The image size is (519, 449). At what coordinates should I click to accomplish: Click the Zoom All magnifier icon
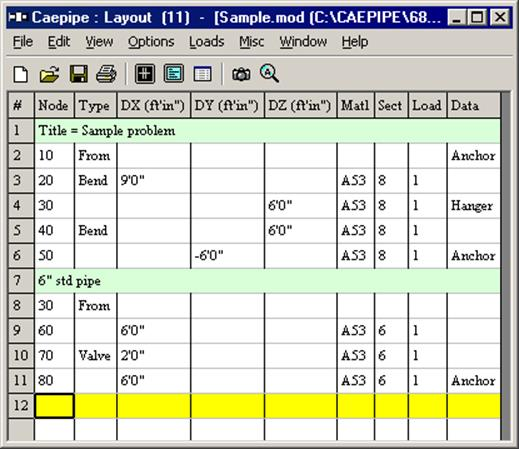pyautogui.click(x=269, y=74)
